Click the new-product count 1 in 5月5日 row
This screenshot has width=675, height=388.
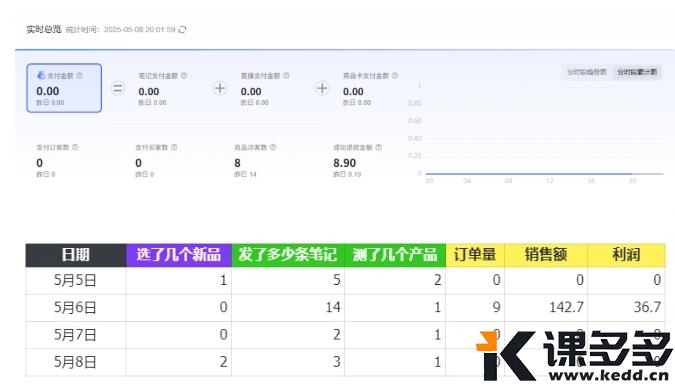(179, 280)
